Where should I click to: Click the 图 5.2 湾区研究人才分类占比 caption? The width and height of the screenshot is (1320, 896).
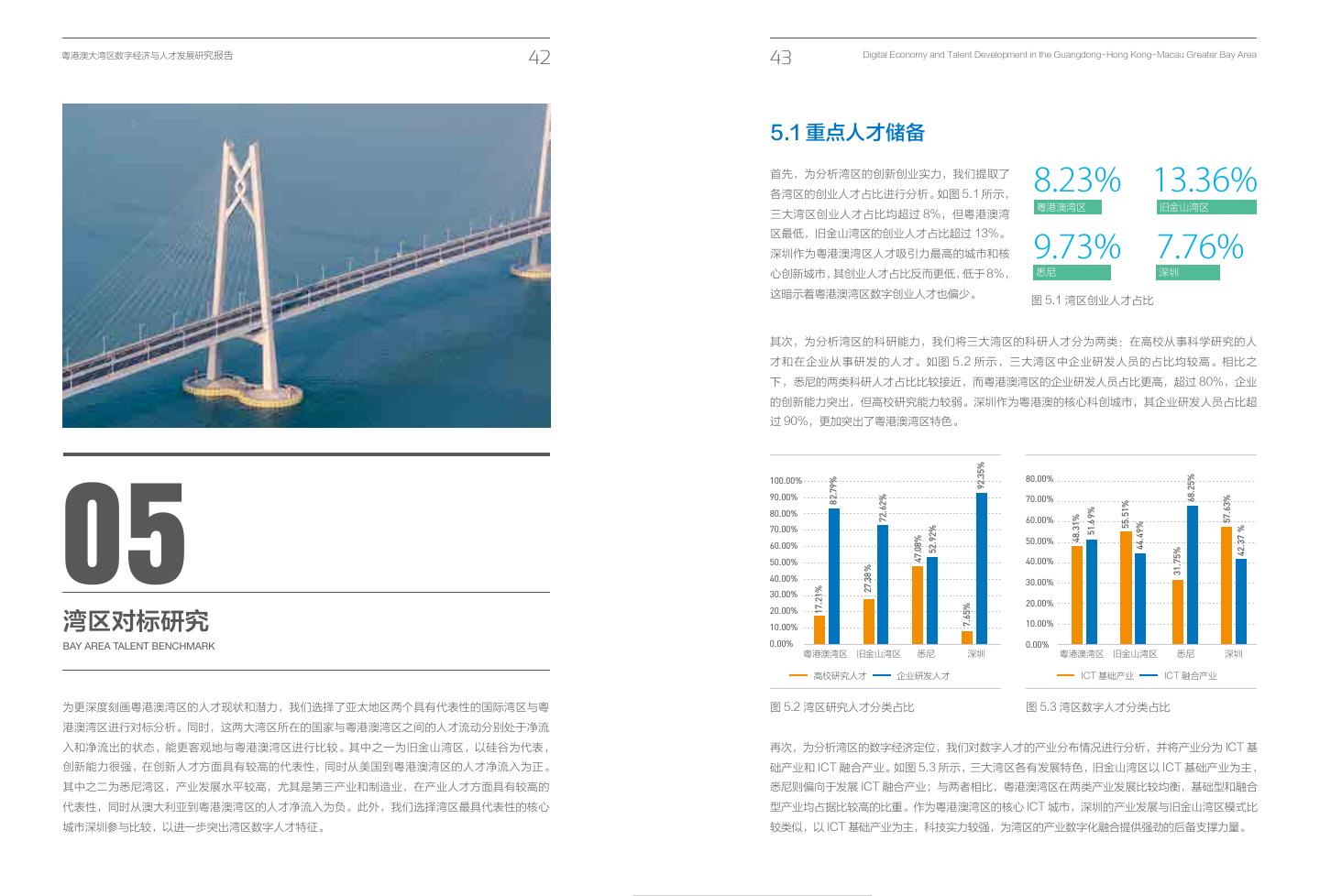[841, 707]
